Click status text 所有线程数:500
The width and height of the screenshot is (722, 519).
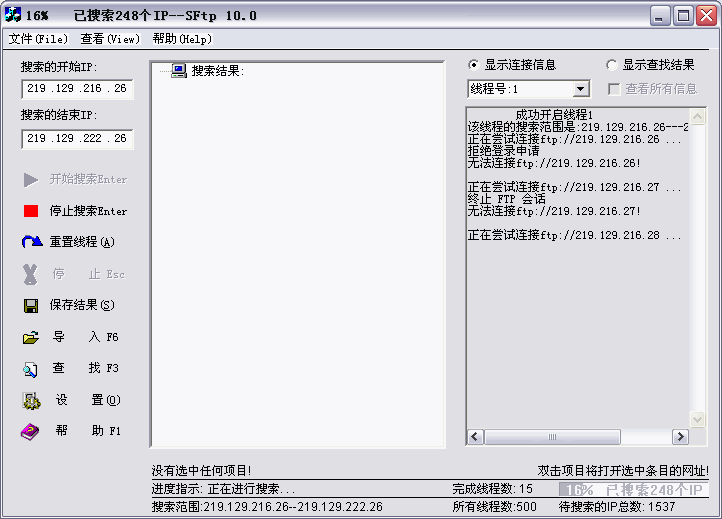pos(494,507)
